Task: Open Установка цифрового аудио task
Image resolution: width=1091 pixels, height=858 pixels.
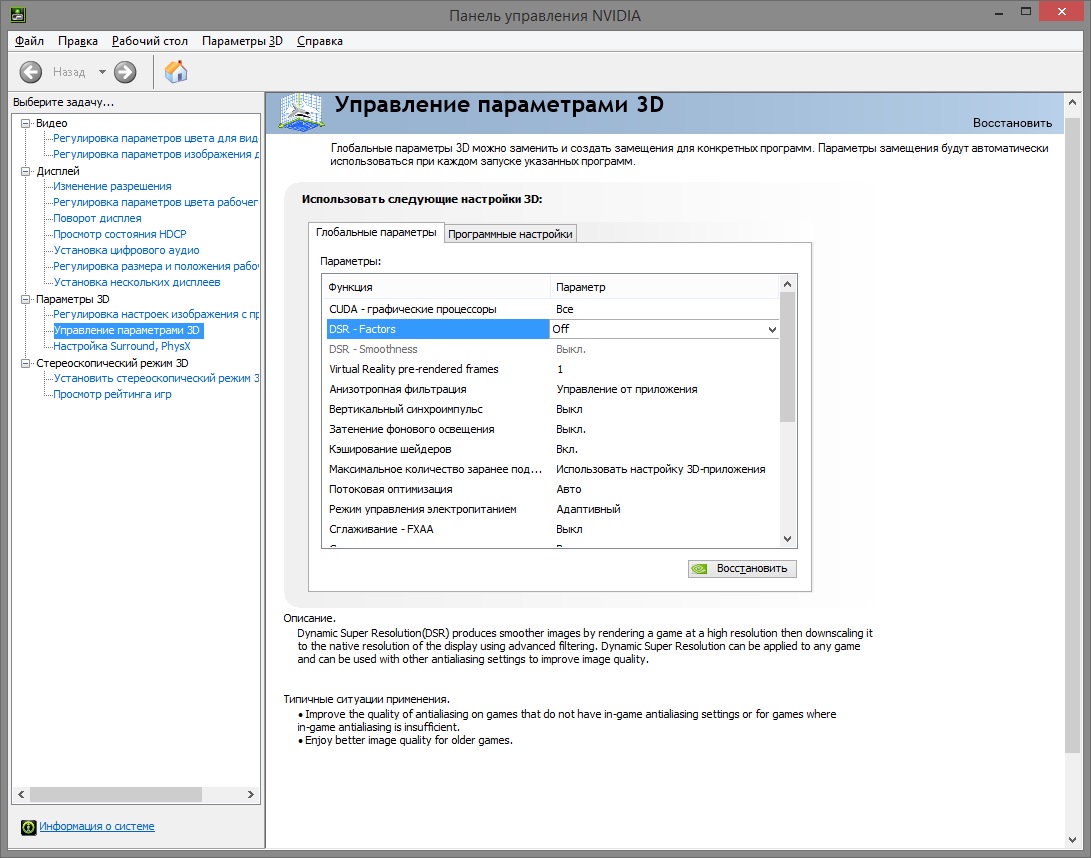Action: (126, 251)
